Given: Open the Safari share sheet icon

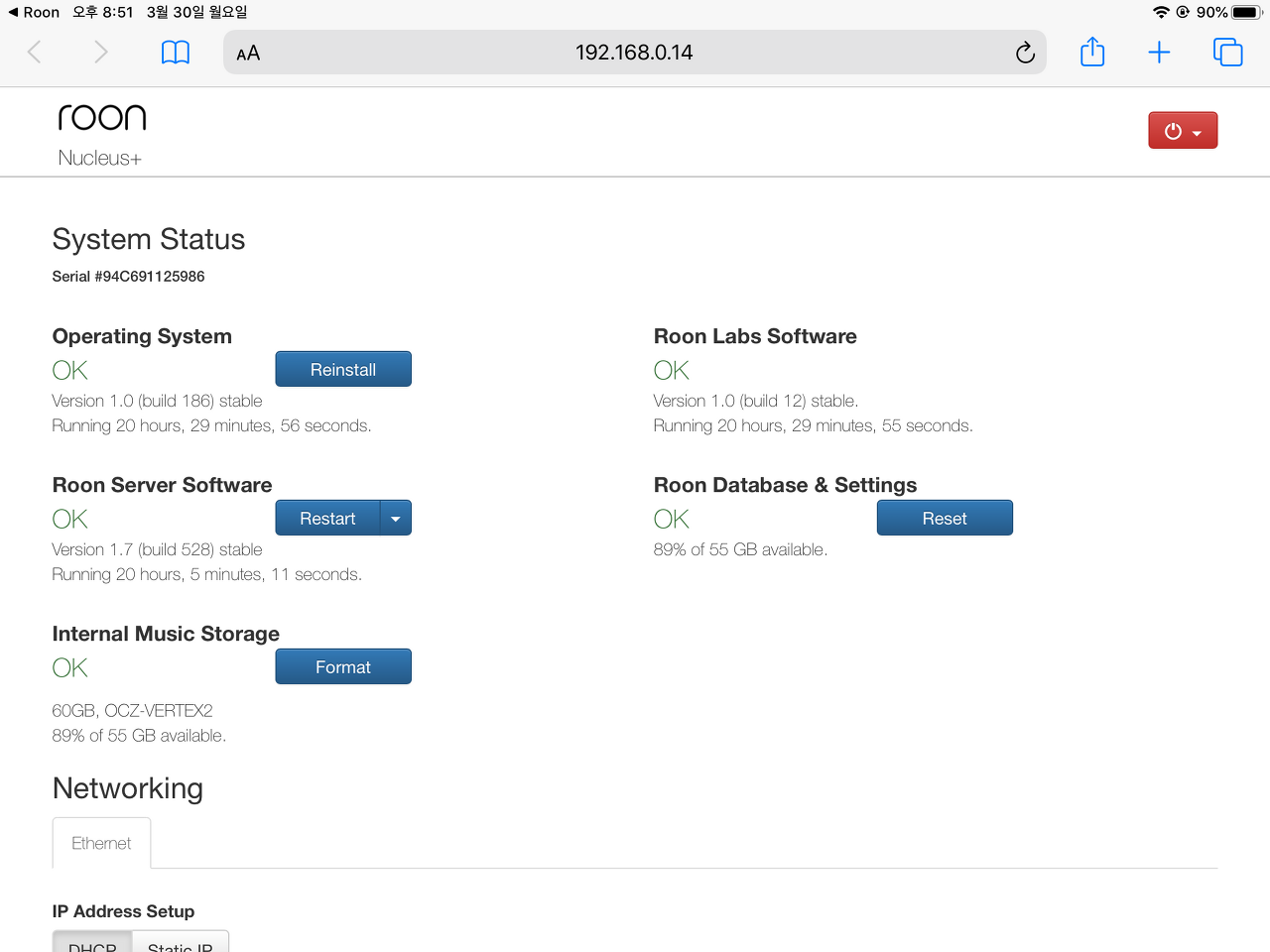Looking at the screenshot, I should point(1092,52).
